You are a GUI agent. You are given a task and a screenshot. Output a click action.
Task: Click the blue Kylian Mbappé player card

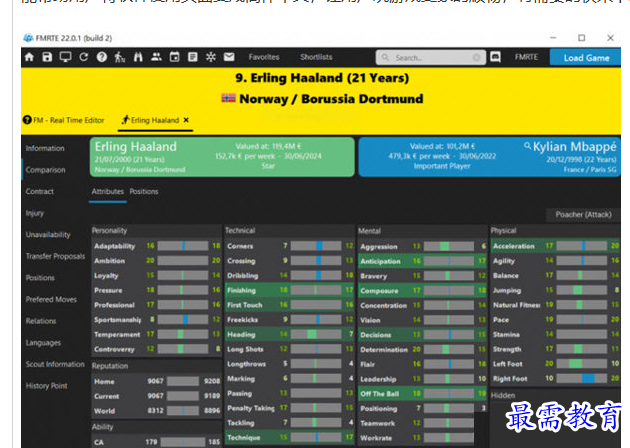pyautogui.click(x=489, y=157)
